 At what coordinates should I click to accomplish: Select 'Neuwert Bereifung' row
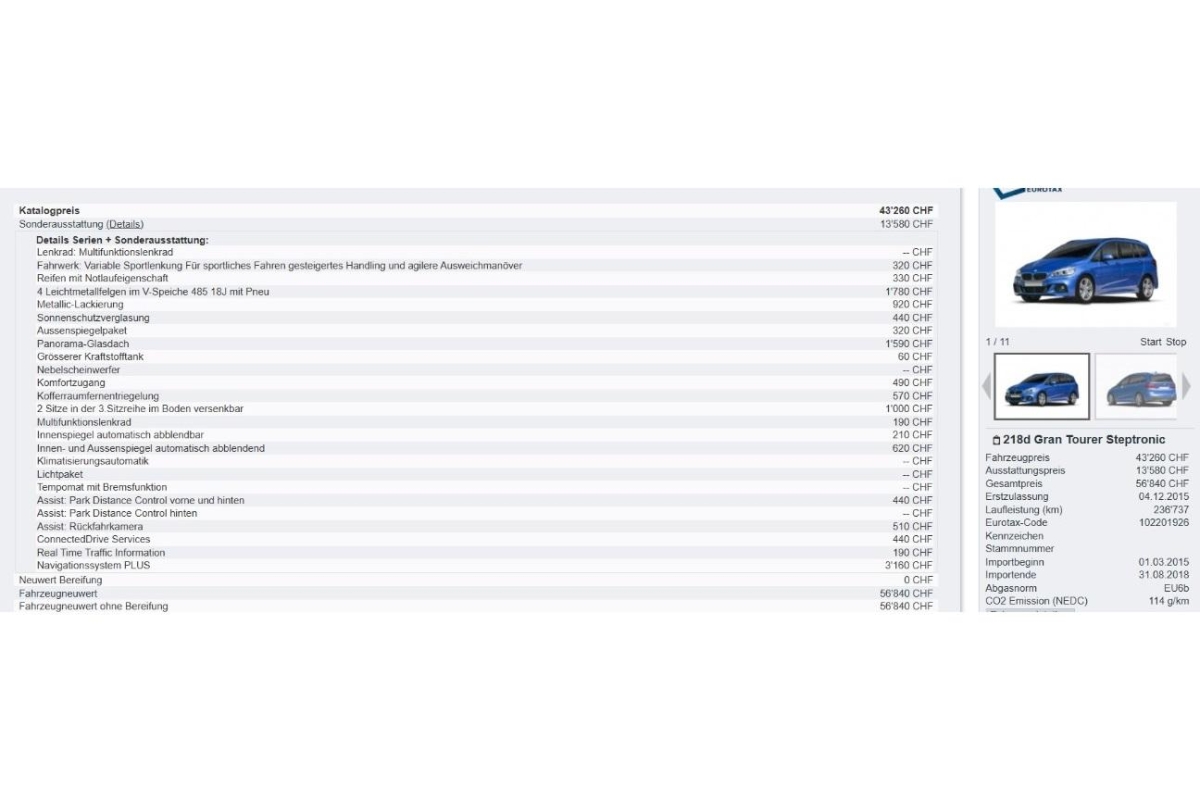click(476, 580)
